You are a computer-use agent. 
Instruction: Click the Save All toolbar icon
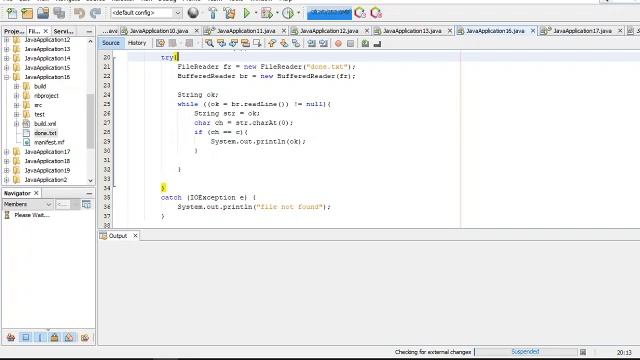(59, 13)
